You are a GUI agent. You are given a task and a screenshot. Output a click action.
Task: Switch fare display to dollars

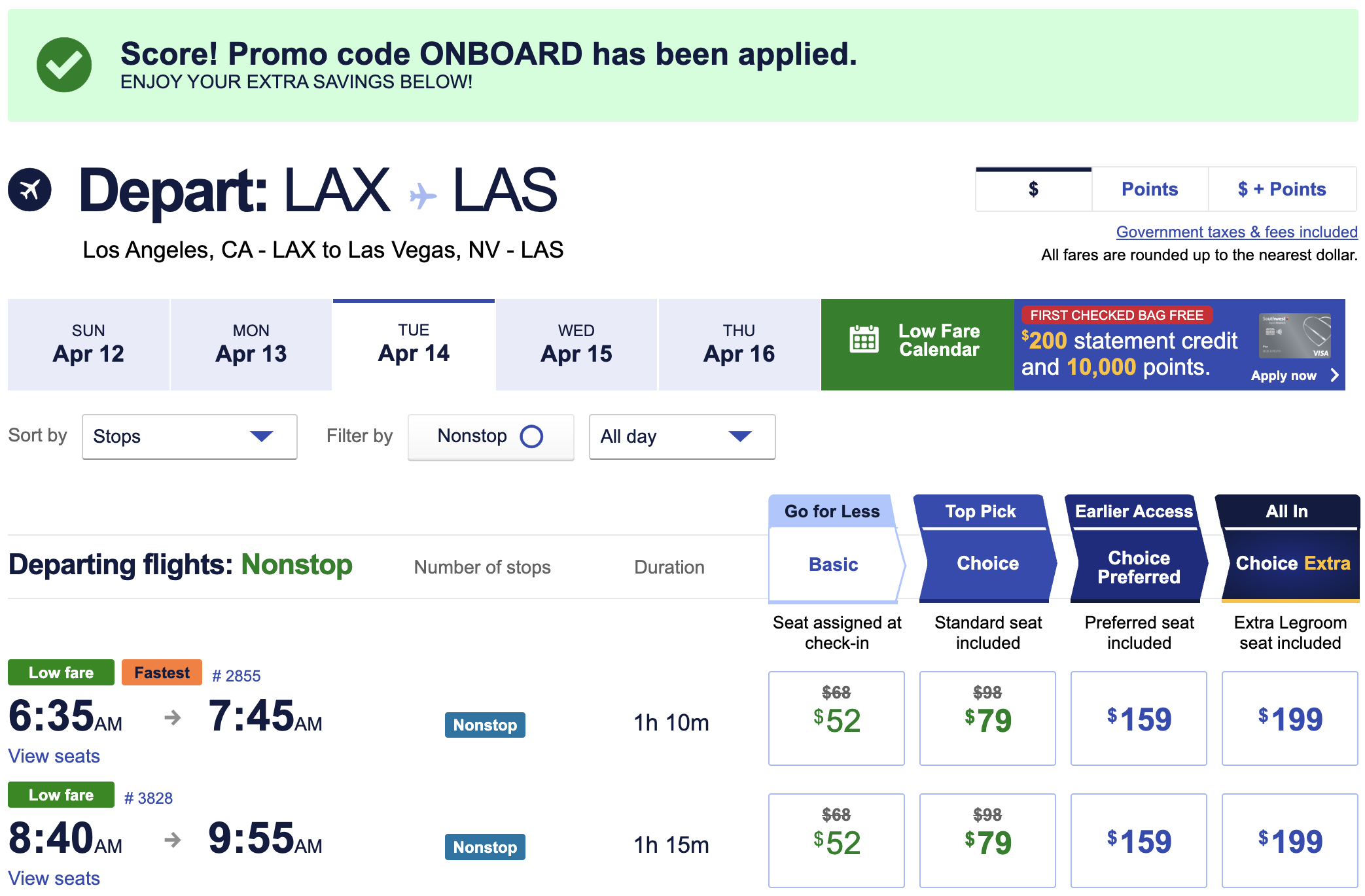[1033, 189]
